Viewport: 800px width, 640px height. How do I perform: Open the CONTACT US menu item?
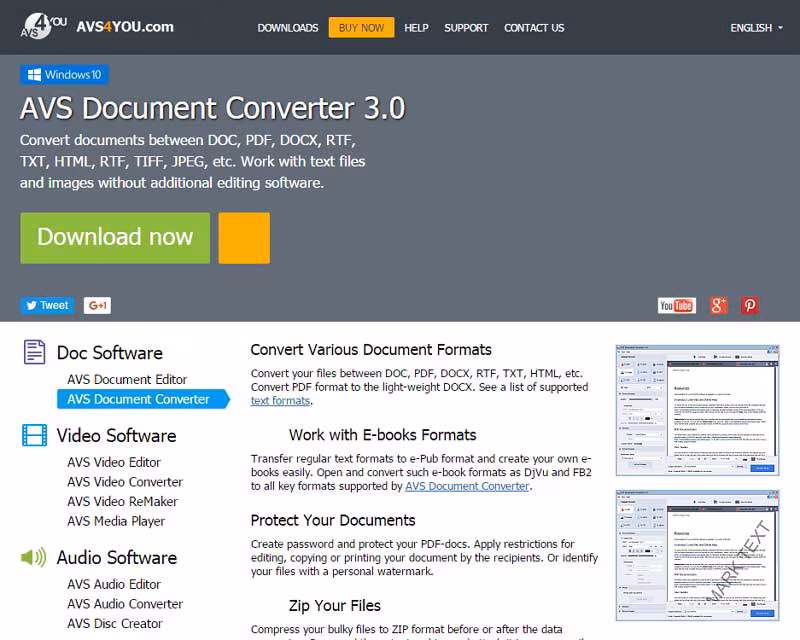pyautogui.click(x=534, y=28)
